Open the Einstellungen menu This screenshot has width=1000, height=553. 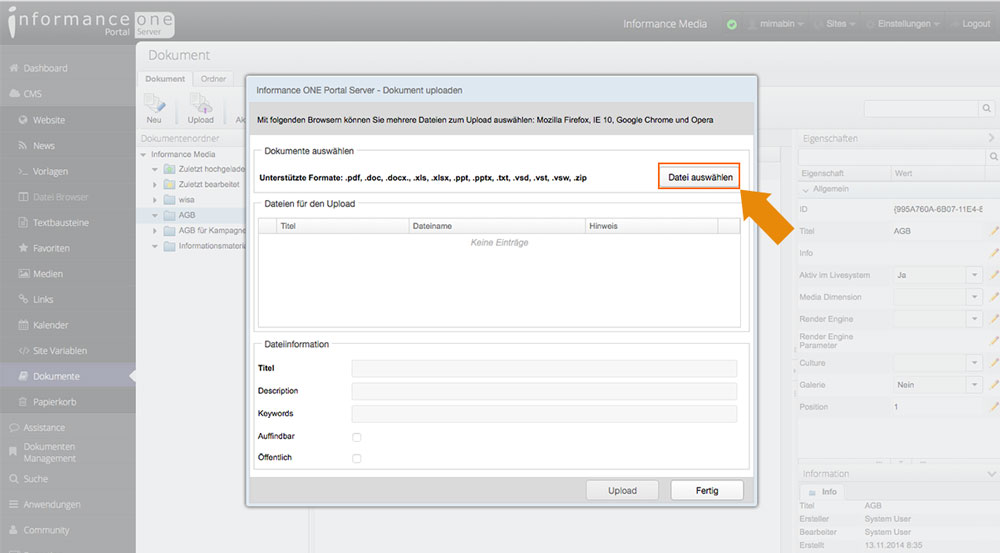click(904, 24)
